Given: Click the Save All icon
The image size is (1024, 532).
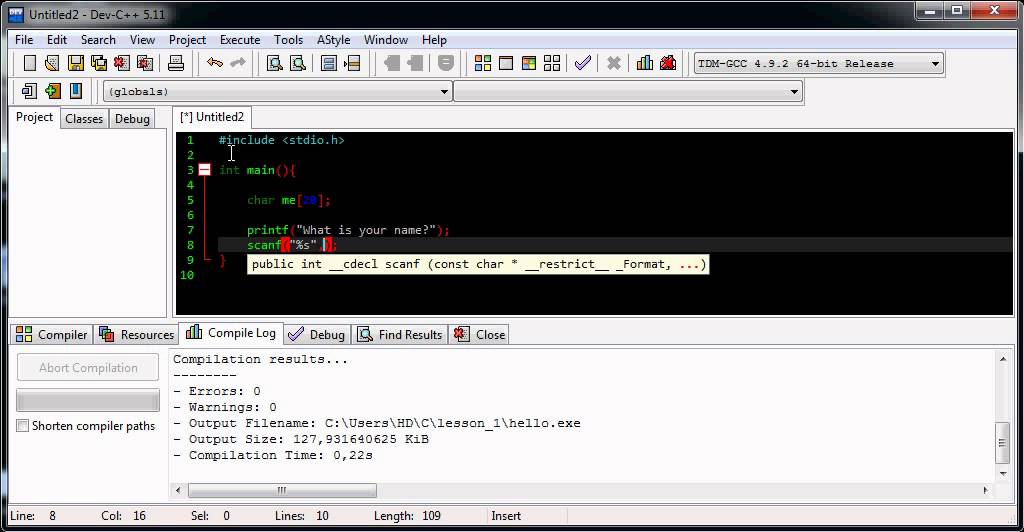Looking at the screenshot, I should point(99,63).
